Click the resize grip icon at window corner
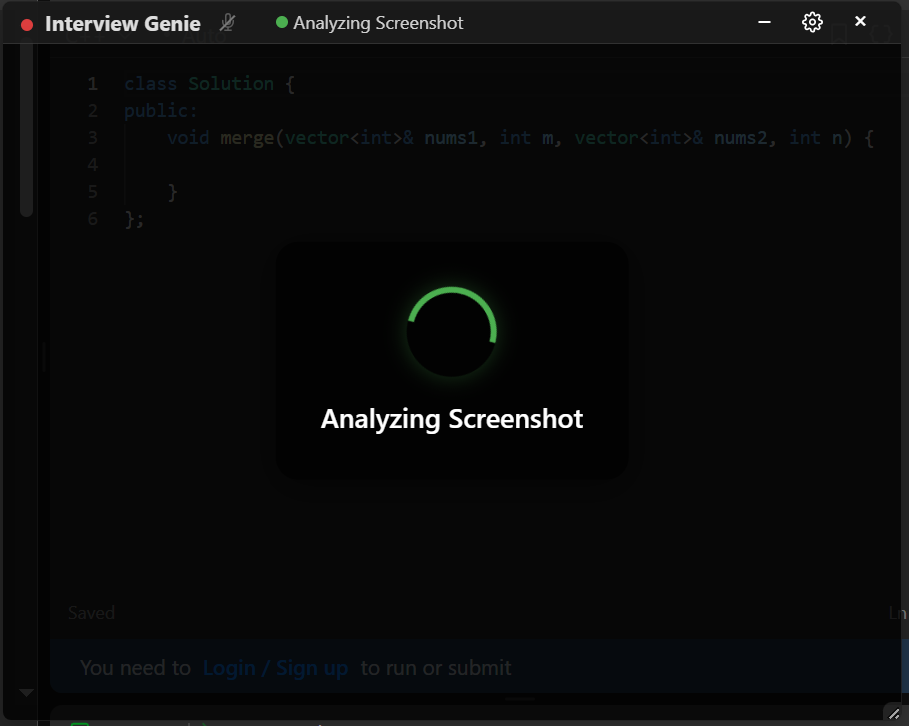Viewport: 909px width, 726px height. coord(895,714)
